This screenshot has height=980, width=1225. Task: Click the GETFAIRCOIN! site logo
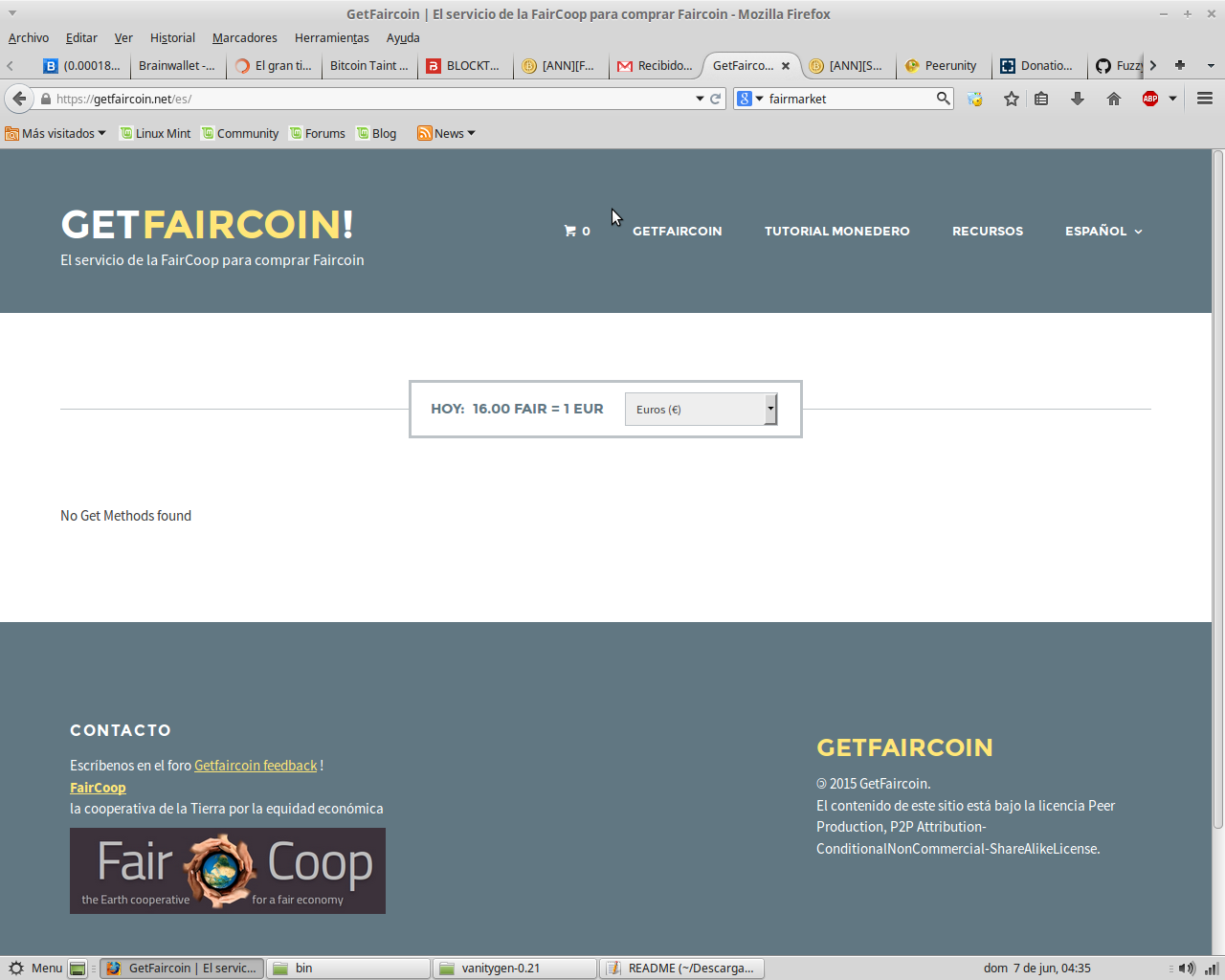tap(207, 225)
